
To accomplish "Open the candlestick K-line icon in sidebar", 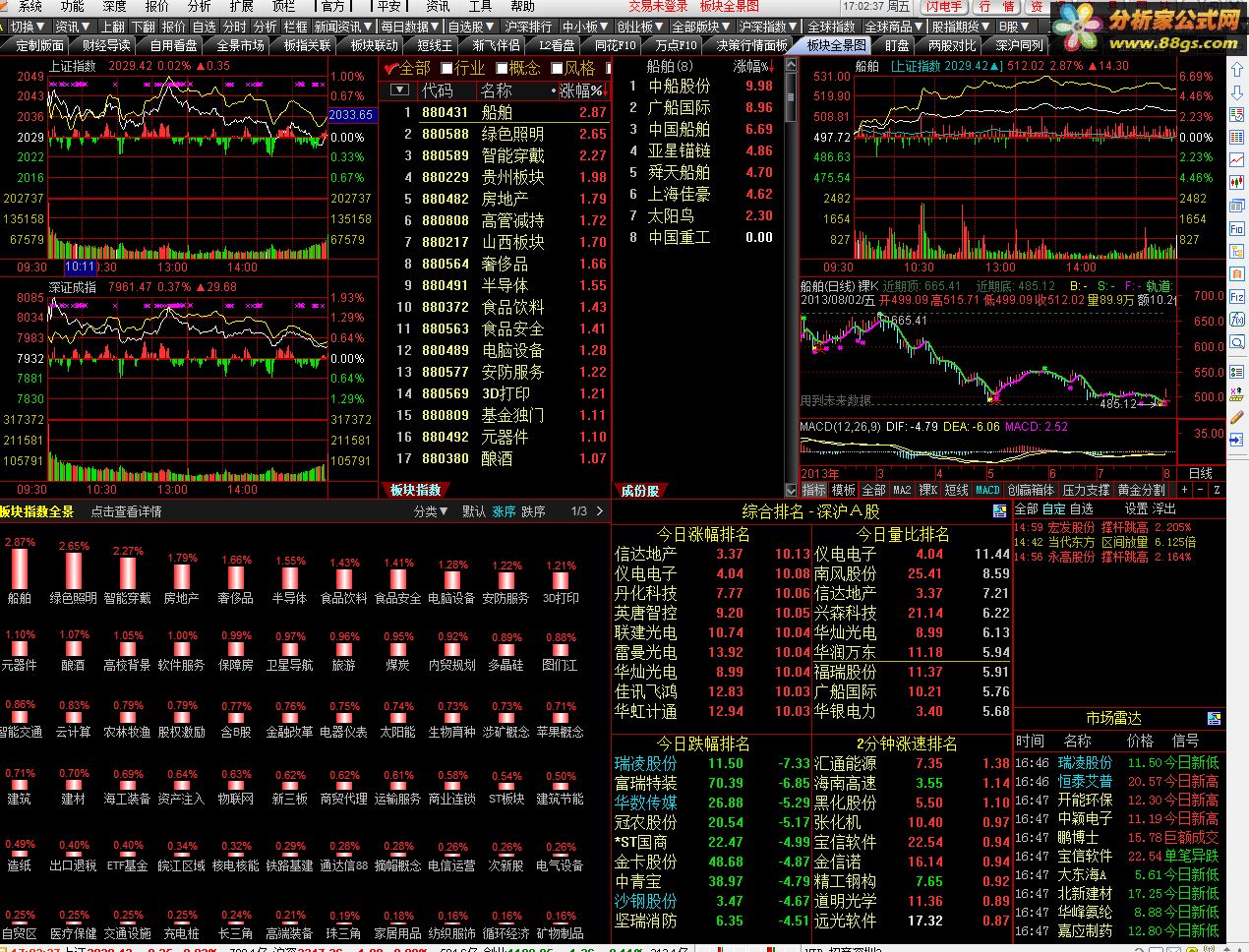I will [1237, 183].
